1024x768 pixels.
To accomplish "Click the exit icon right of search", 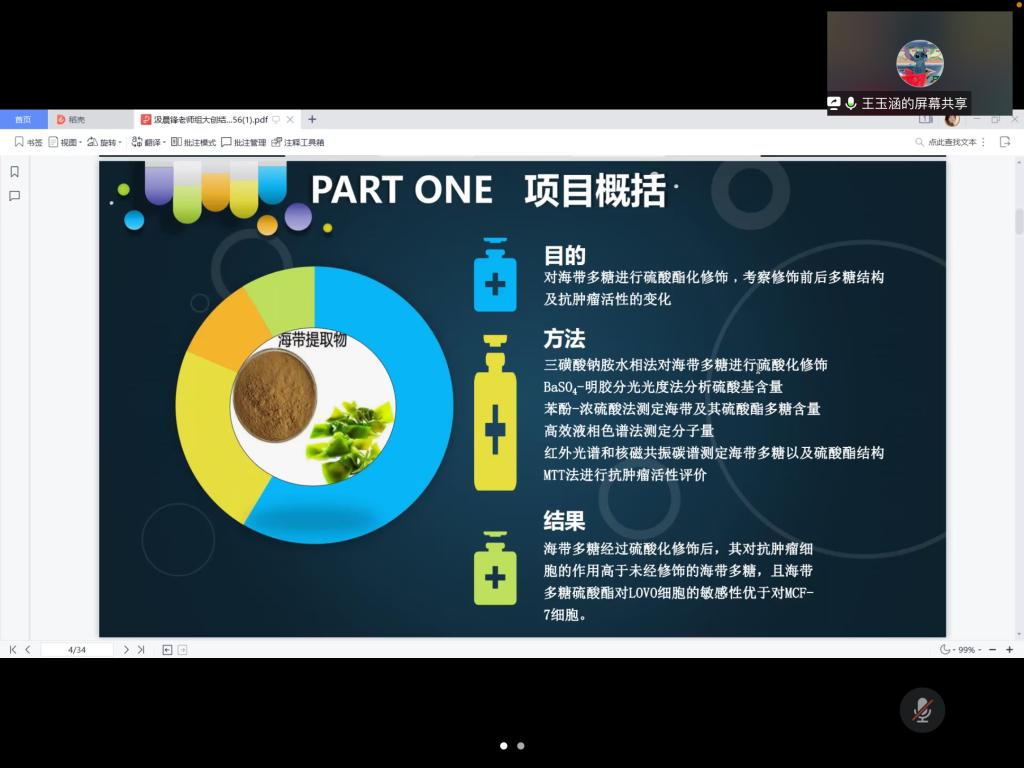I will 1005,142.
